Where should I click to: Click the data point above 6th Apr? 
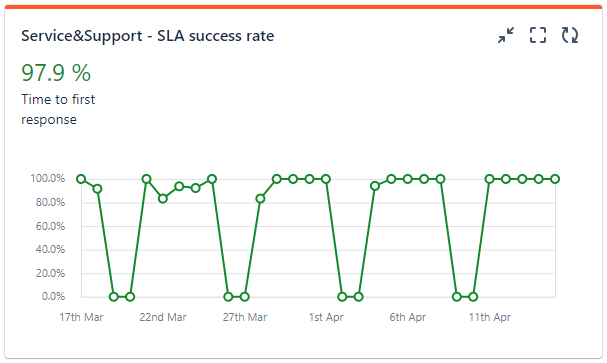coord(408,179)
